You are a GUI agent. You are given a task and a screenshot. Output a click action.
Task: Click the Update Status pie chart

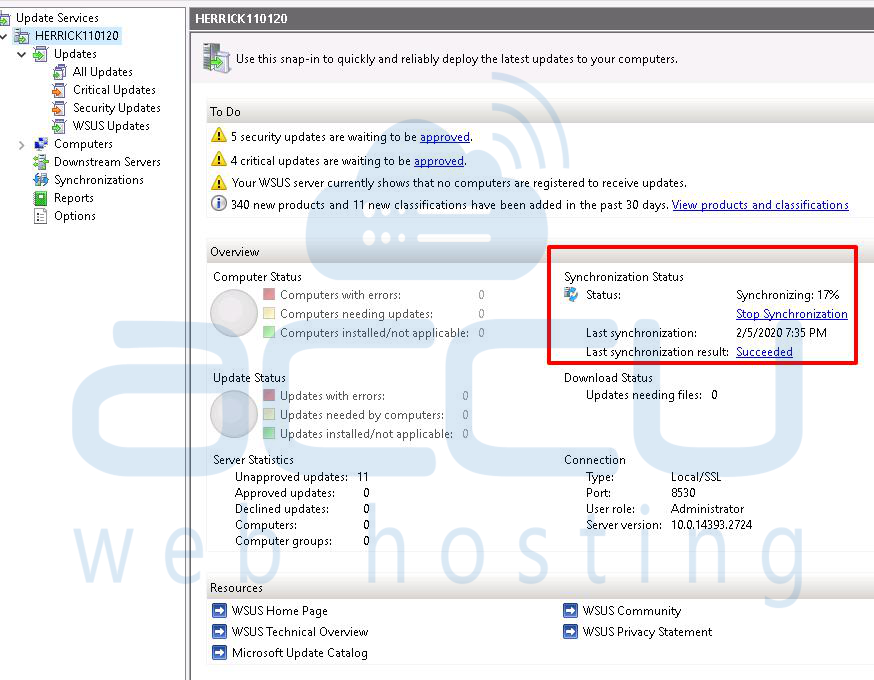tap(234, 414)
